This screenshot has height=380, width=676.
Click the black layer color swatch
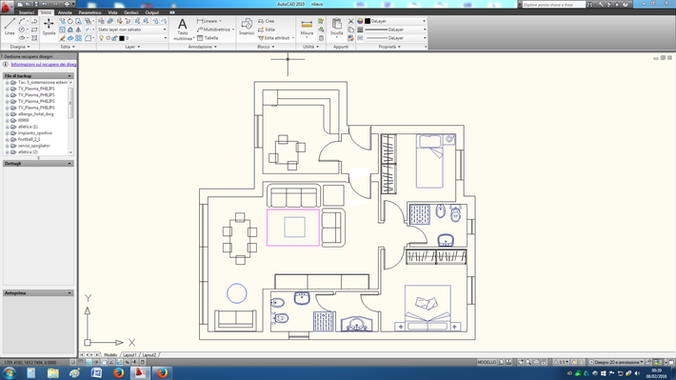click(122, 38)
